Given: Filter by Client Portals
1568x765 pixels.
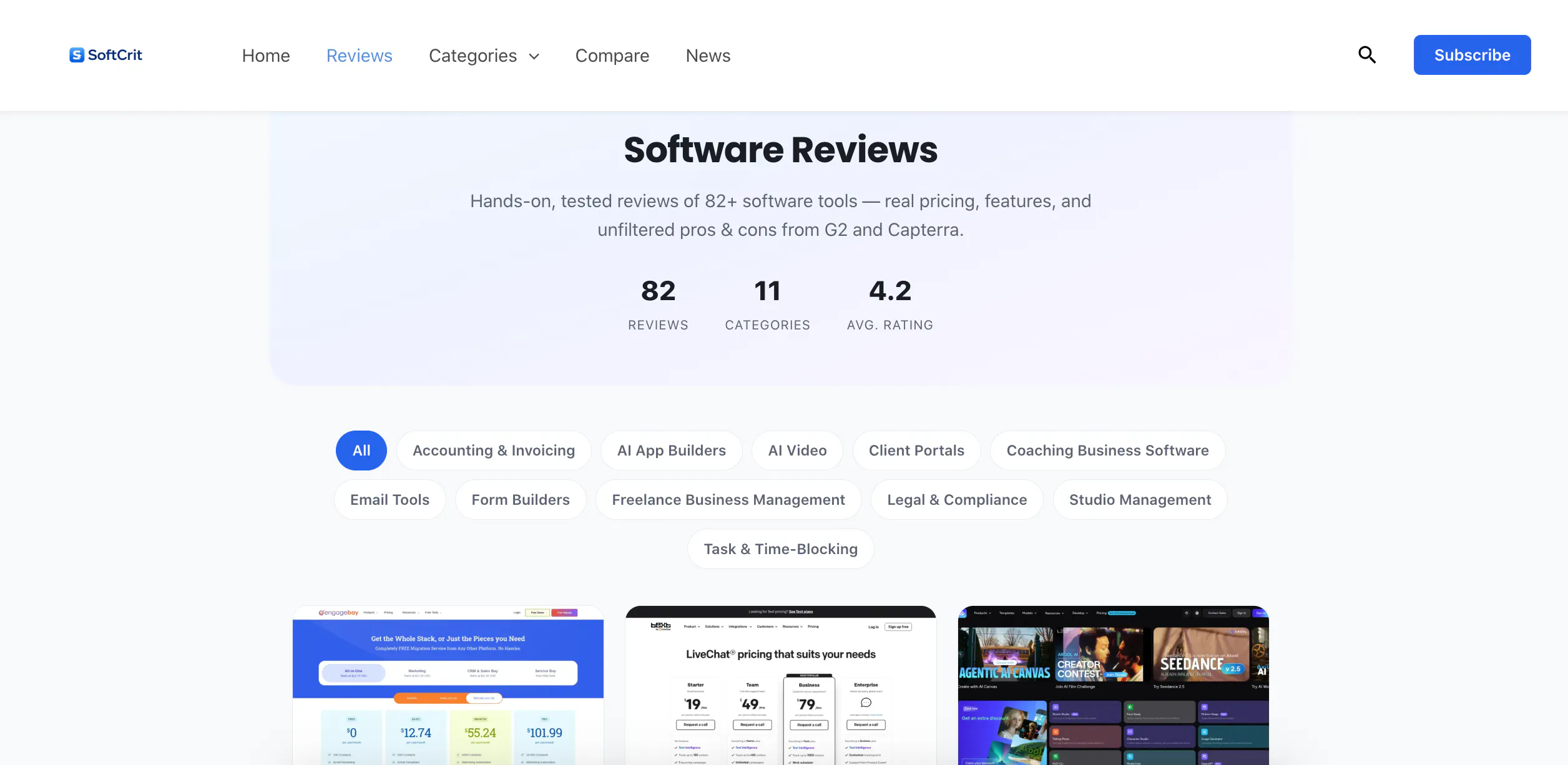Looking at the screenshot, I should coord(916,451).
